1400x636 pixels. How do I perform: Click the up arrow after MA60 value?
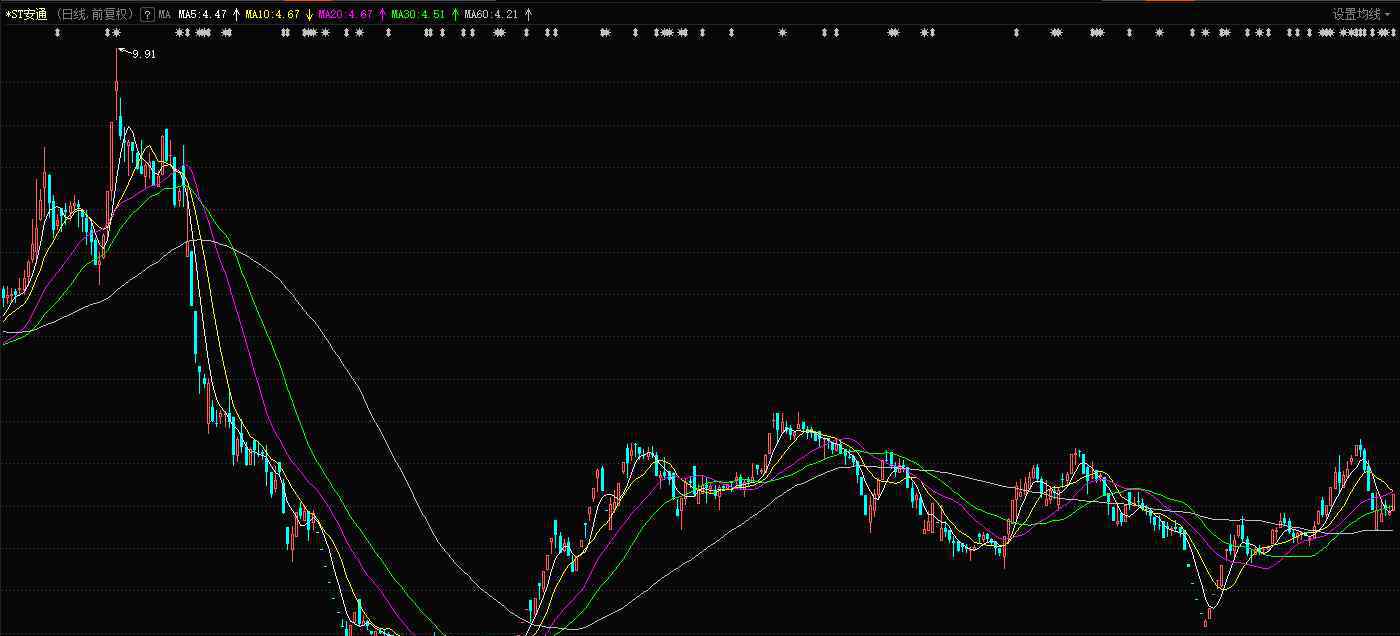[528, 15]
